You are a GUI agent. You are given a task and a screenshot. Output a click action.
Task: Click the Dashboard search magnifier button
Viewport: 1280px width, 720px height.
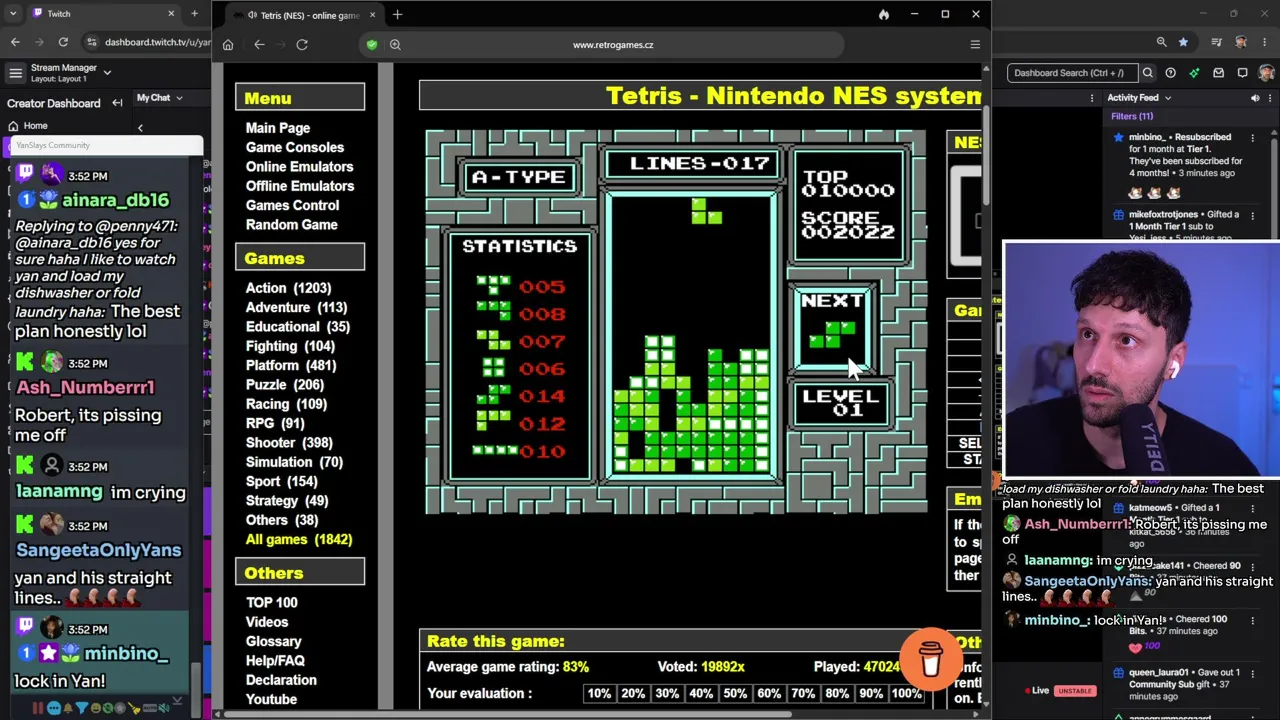[x=1148, y=73]
